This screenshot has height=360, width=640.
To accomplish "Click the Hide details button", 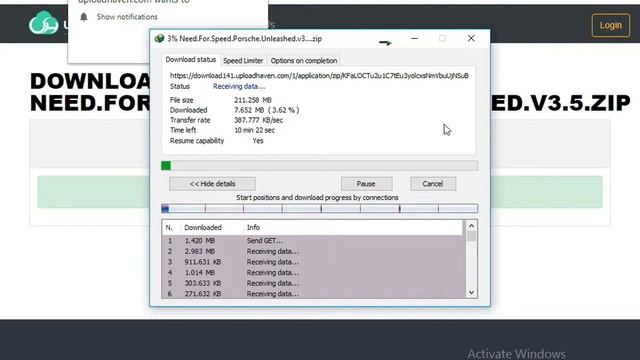I will pos(212,184).
